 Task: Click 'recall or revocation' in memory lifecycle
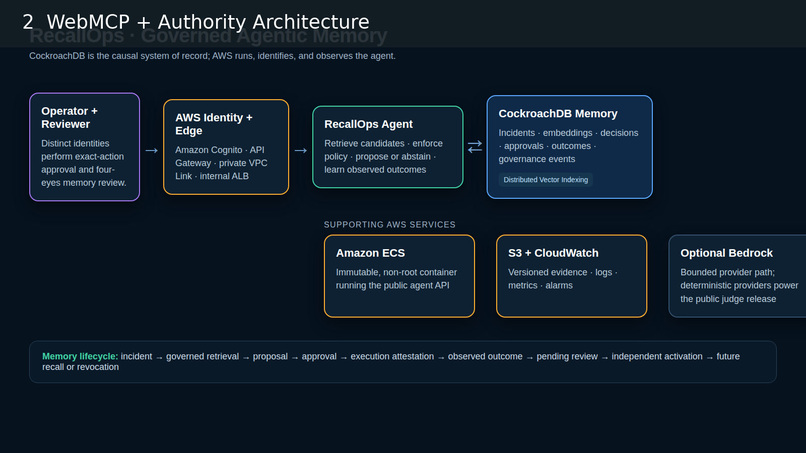pos(80,367)
